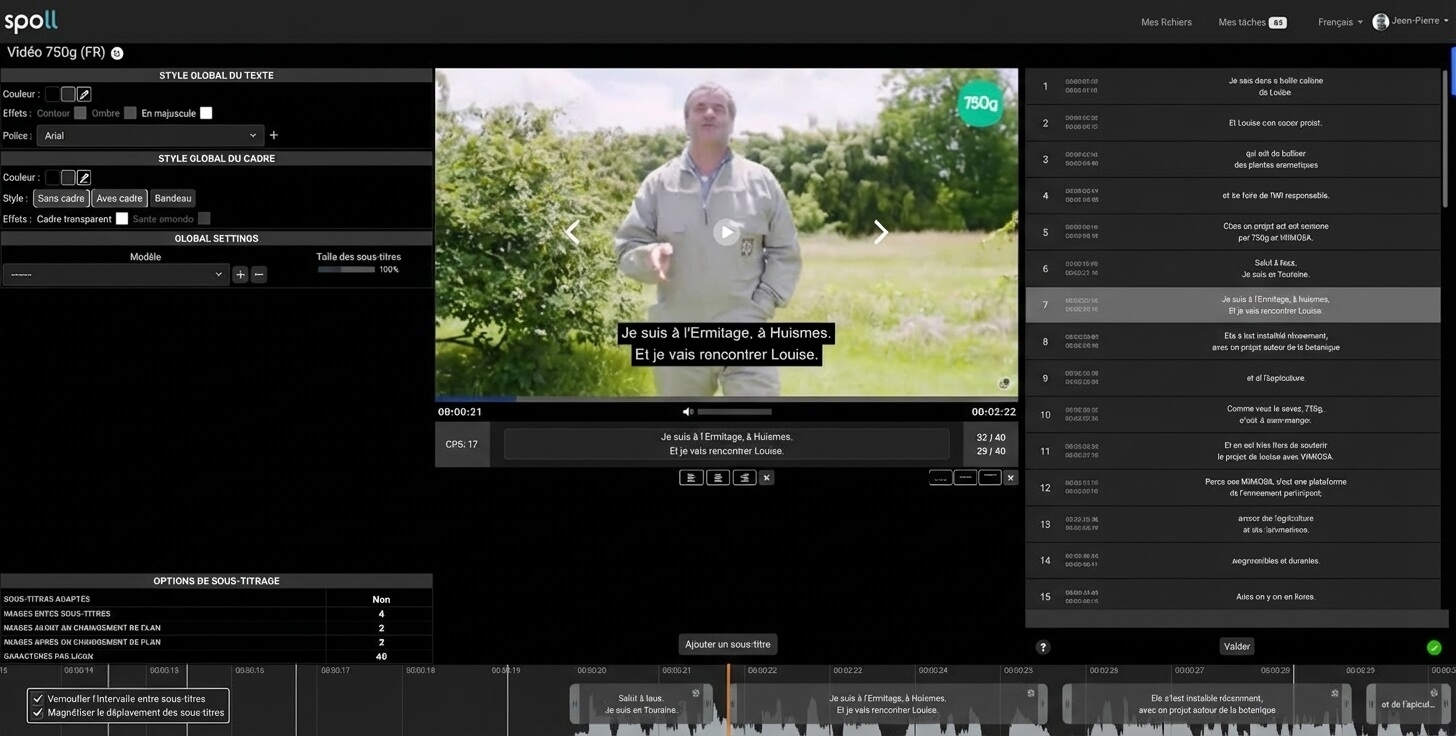Expand the Modèle dropdown
Screen dimensions: 1456x736
116,274
